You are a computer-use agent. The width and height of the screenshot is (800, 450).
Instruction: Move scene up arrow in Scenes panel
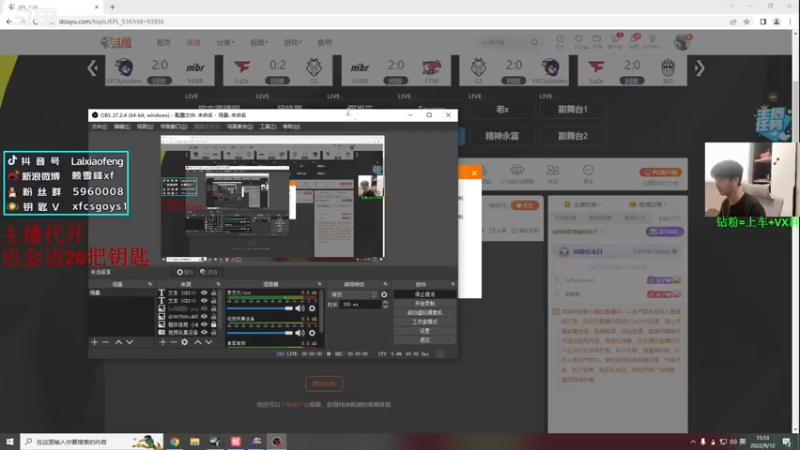pos(118,342)
